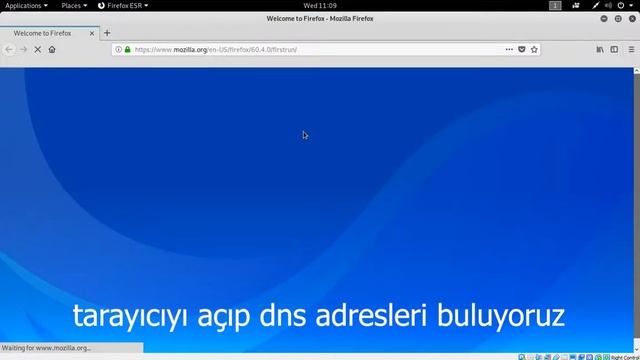This screenshot has height=360, width=640.
Task: Click the scrollbar up arrow
Action: tap(637, 71)
